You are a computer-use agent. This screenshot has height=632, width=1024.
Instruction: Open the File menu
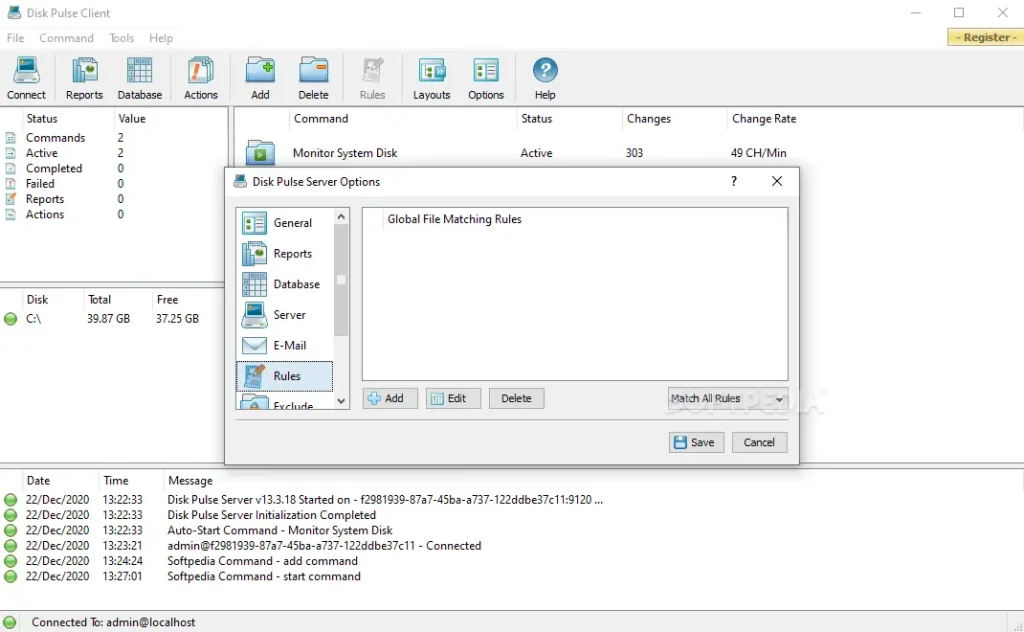point(15,38)
